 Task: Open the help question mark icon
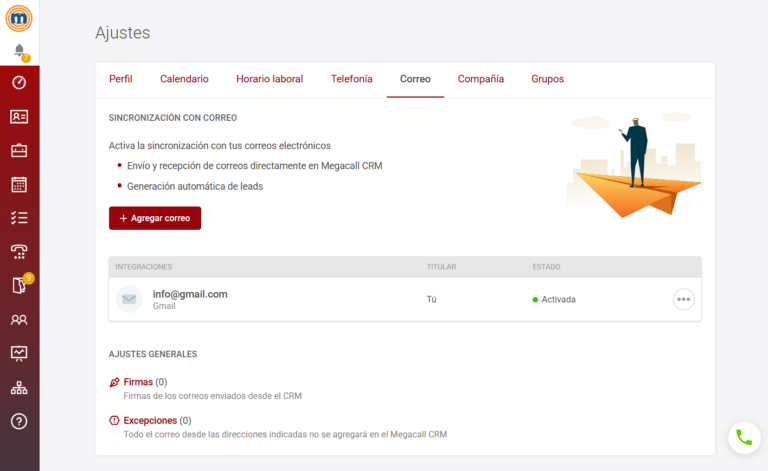click(19, 421)
